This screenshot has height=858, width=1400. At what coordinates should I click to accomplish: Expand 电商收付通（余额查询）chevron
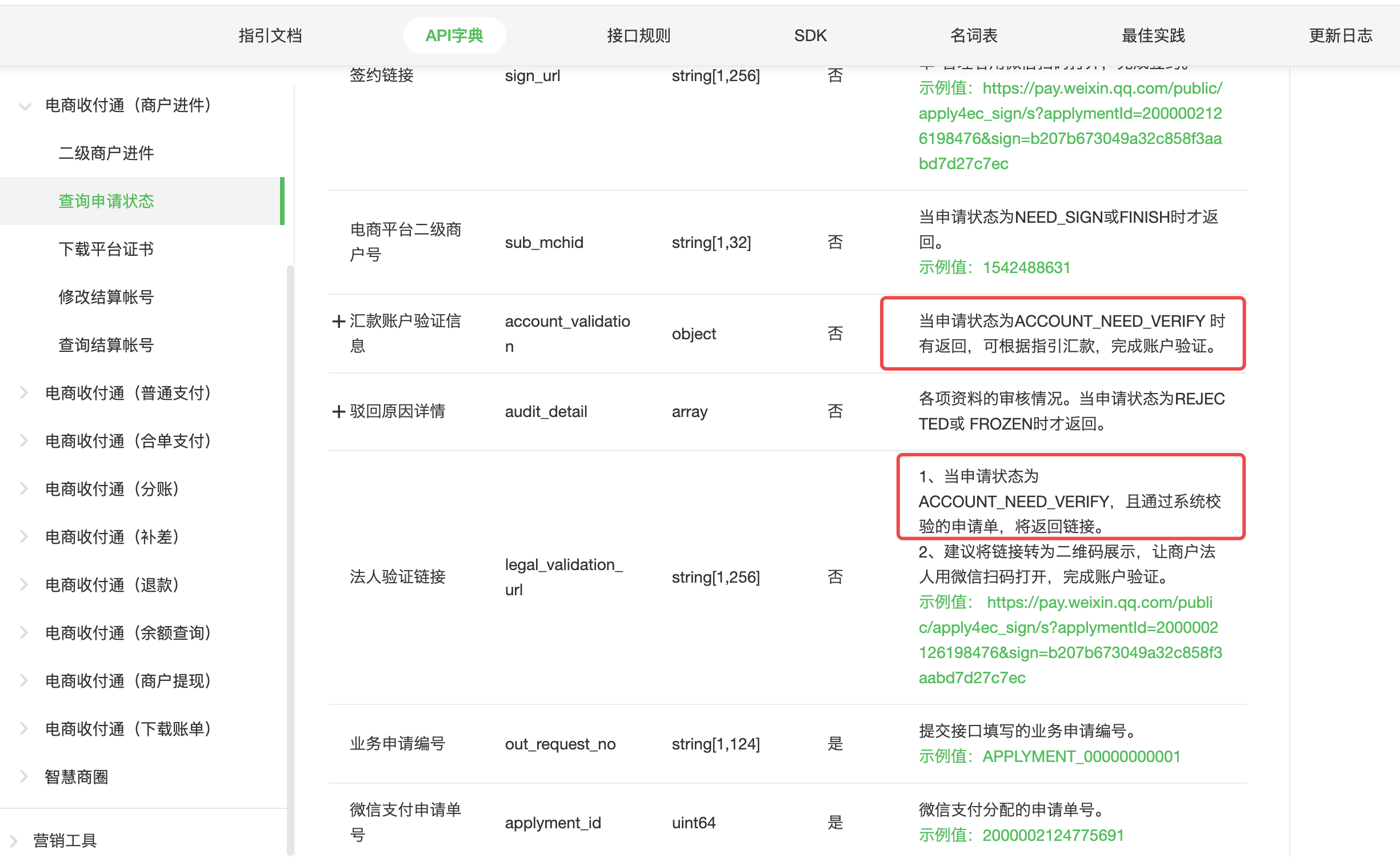click(25, 633)
